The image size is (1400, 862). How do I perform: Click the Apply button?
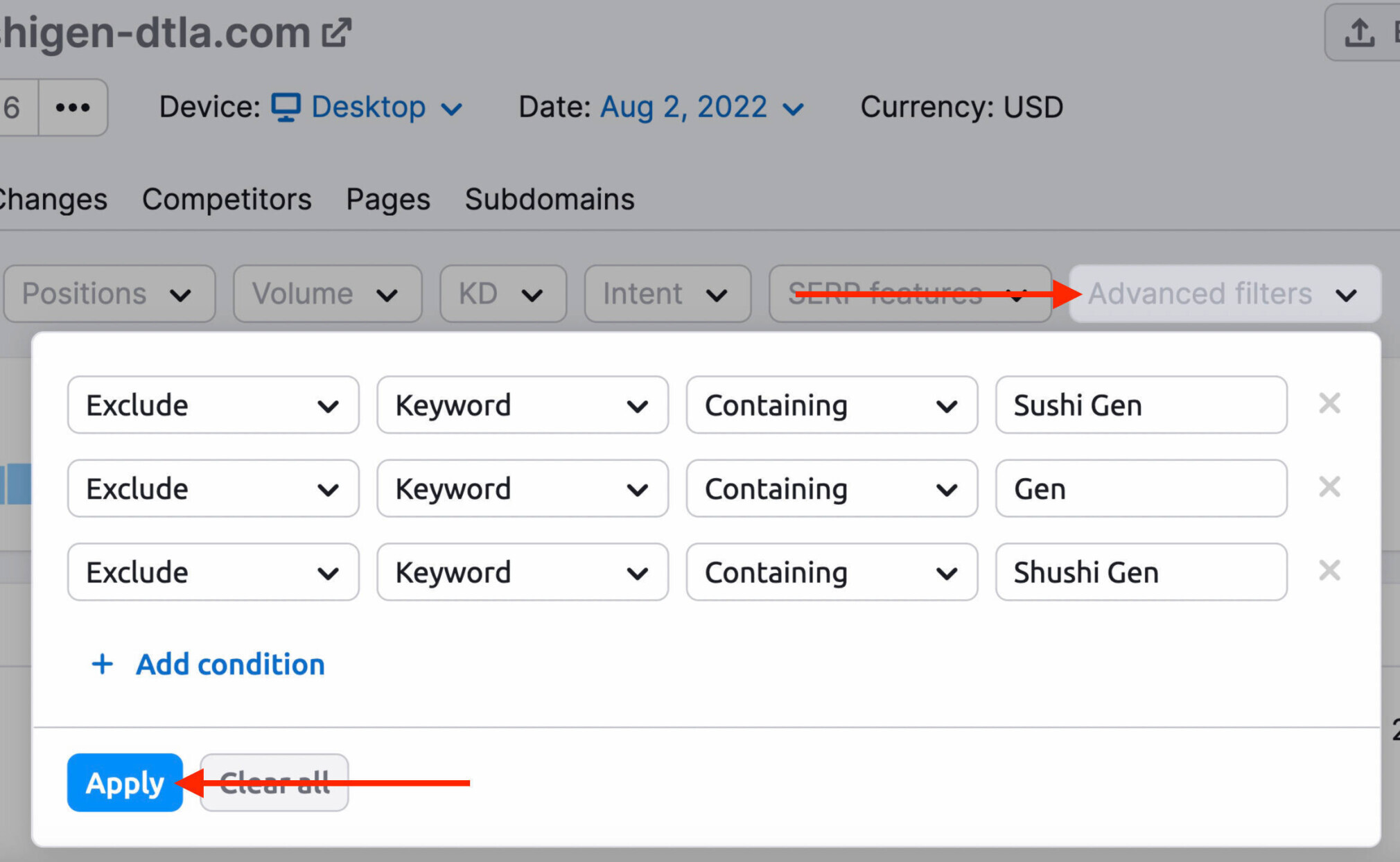click(125, 783)
